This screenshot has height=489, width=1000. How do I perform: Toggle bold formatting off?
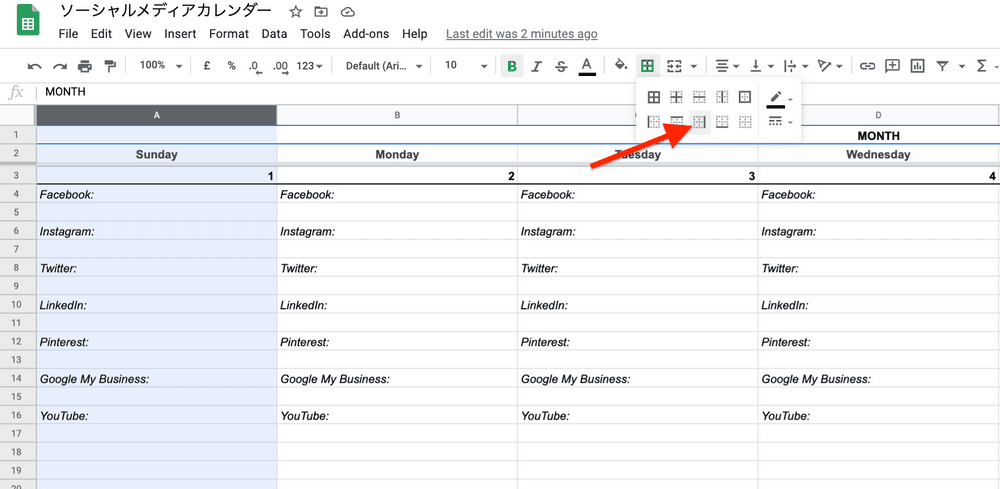pos(512,66)
